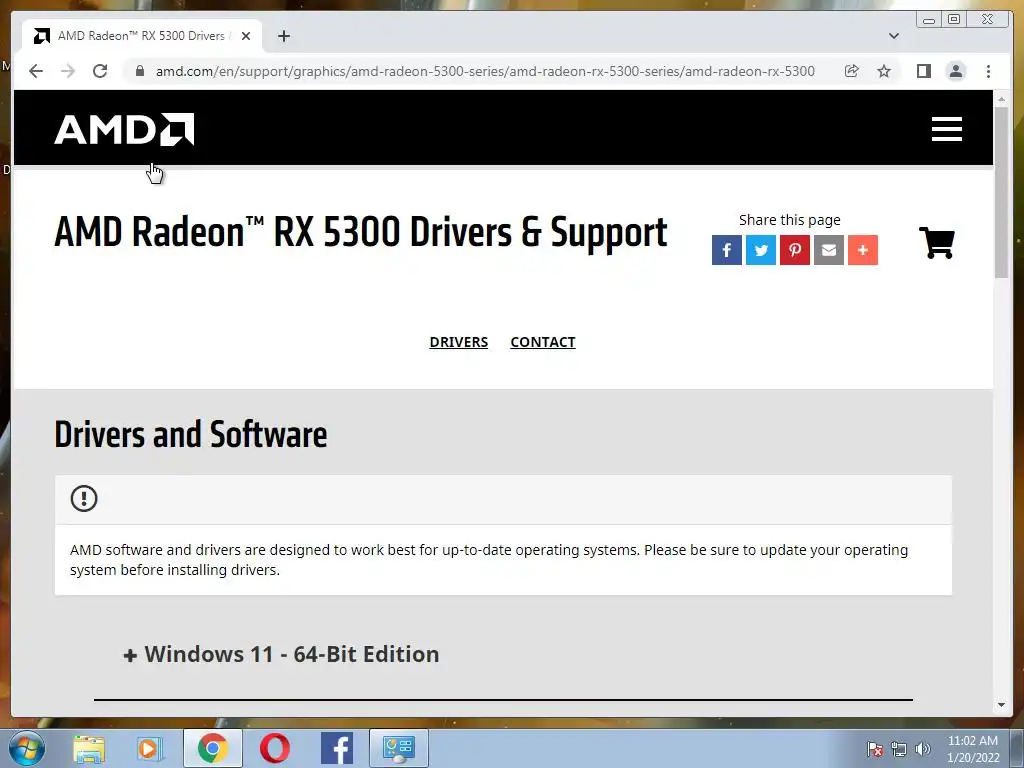The height and width of the screenshot is (768, 1024).
Task: Open volume control in tray
Action: [923, 749]
